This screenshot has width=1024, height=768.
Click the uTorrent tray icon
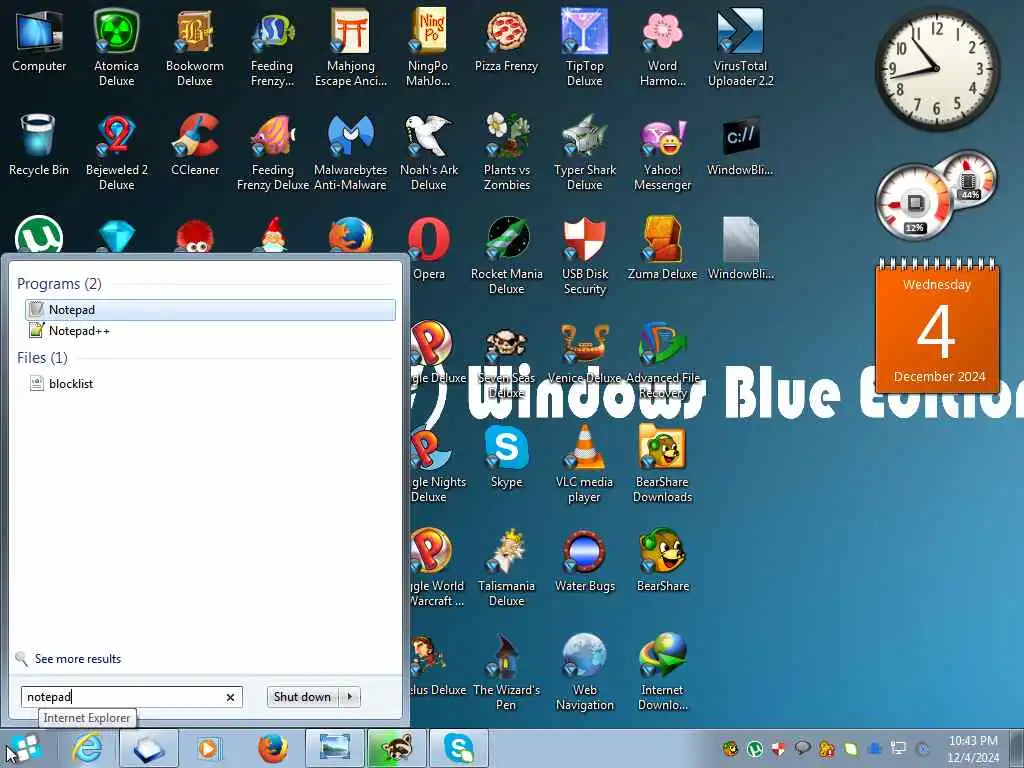755,748
